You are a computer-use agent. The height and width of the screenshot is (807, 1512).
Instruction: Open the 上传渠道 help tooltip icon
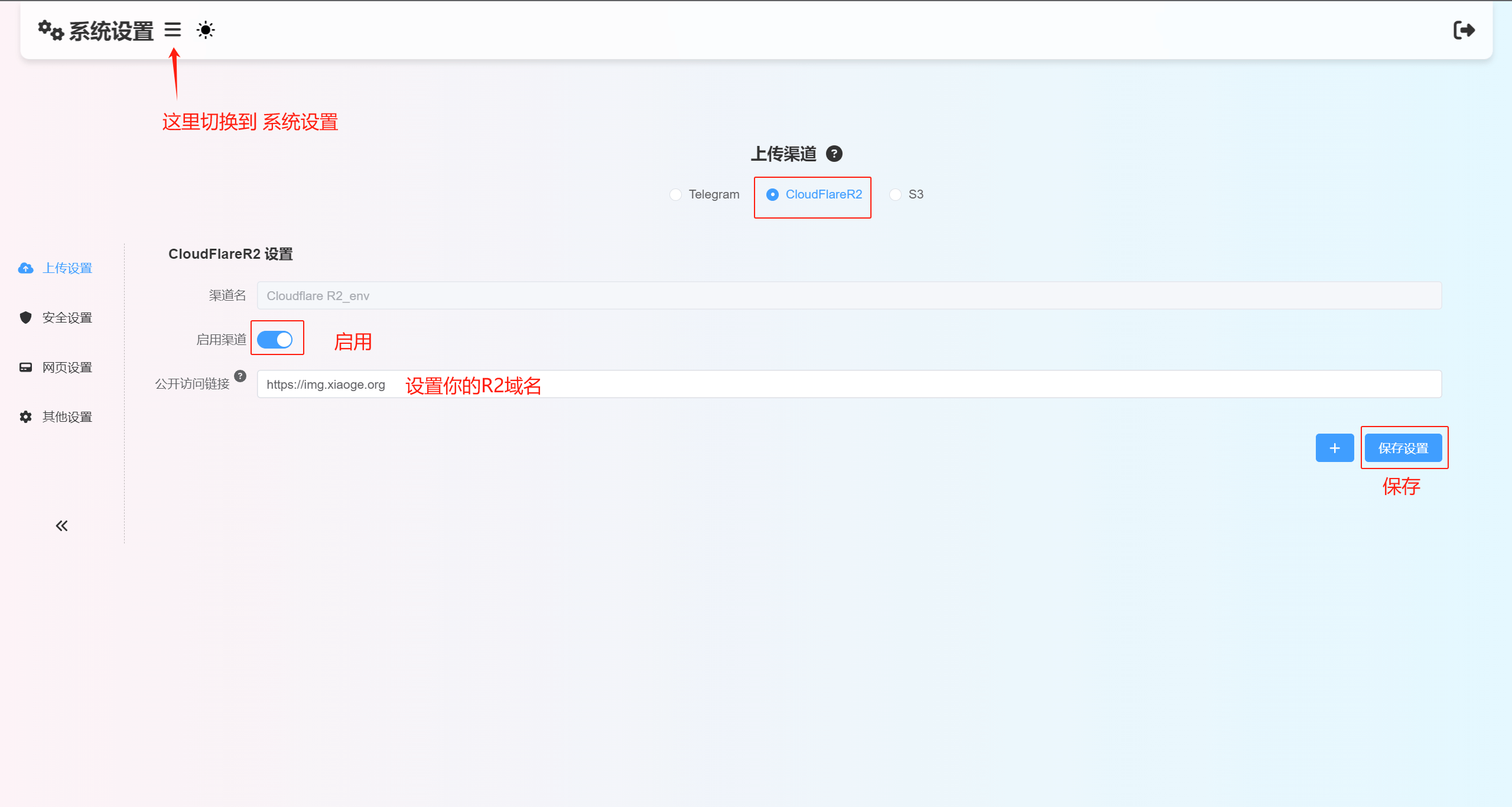[834, 153]
